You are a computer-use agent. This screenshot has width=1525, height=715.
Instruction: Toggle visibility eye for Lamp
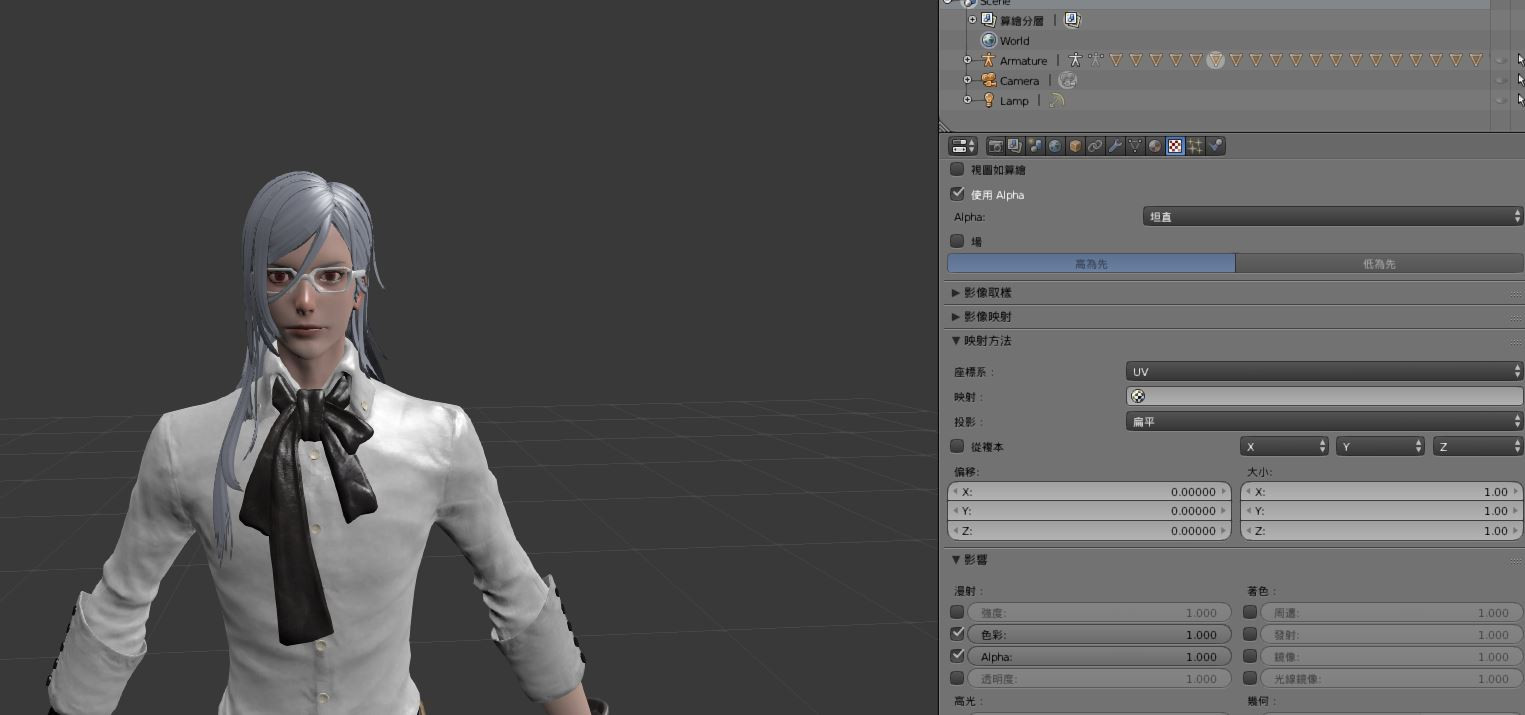pyautogui.click(x=1501, y=101)
